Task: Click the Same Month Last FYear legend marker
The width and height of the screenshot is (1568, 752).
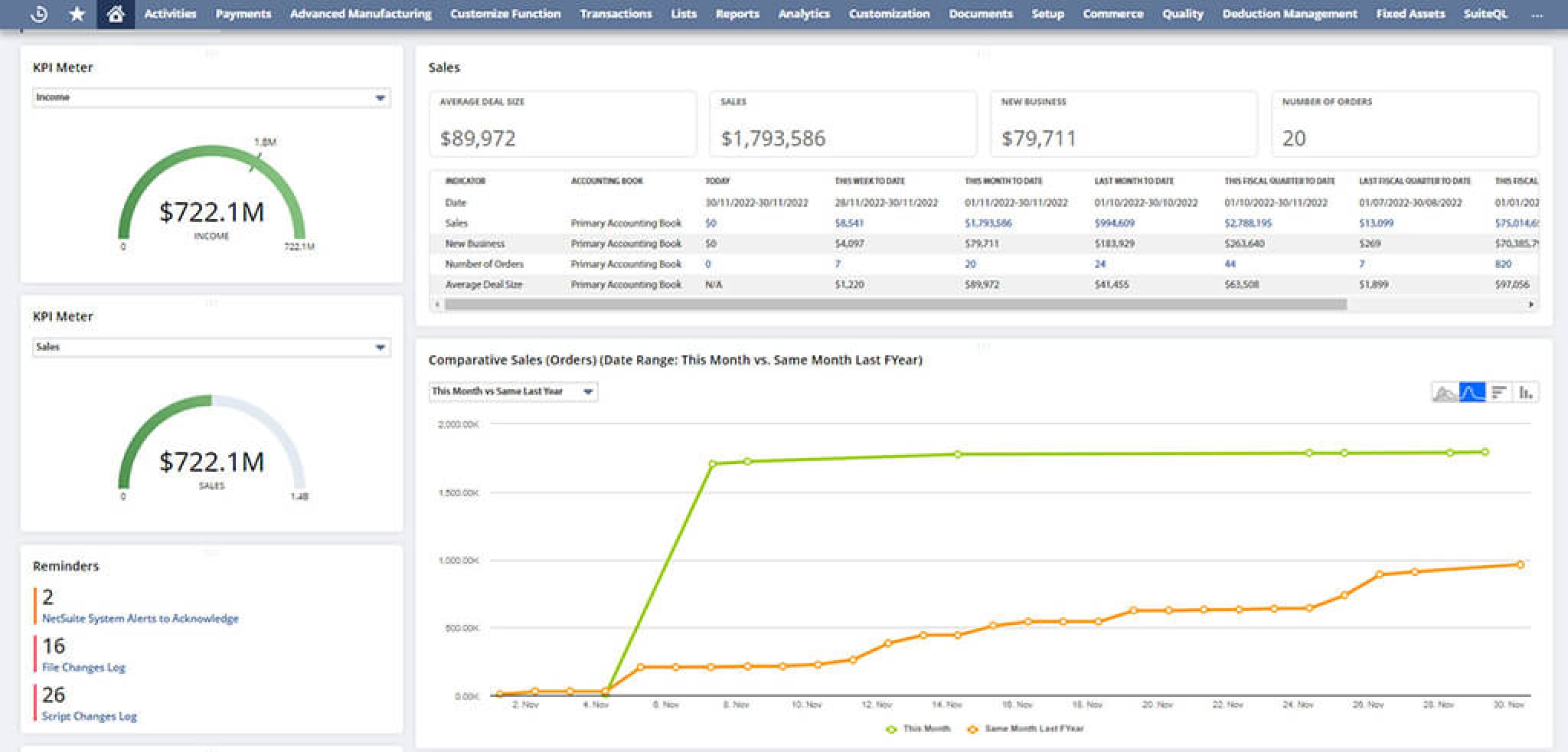Action: click(972, 729)
